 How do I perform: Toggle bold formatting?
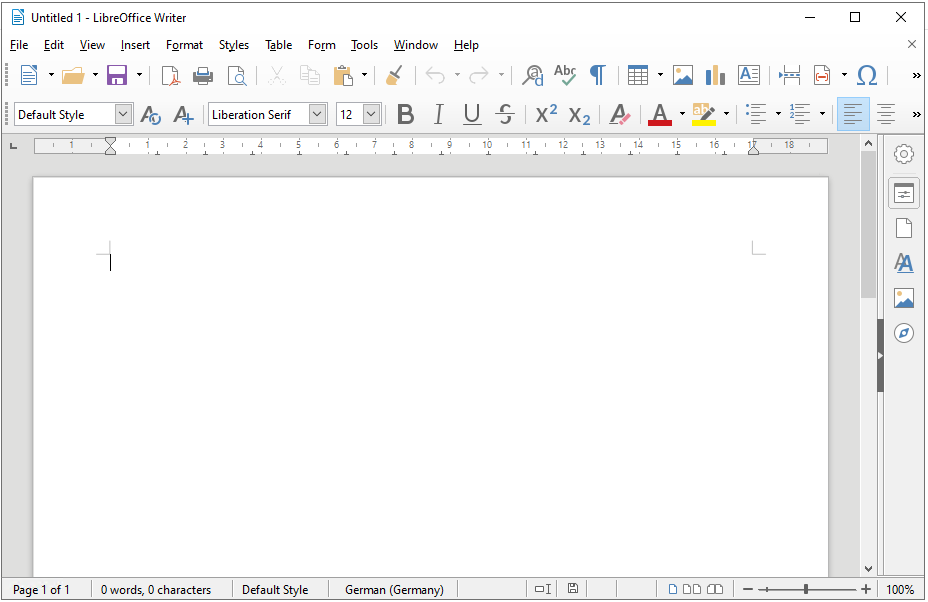coord(405,113)
